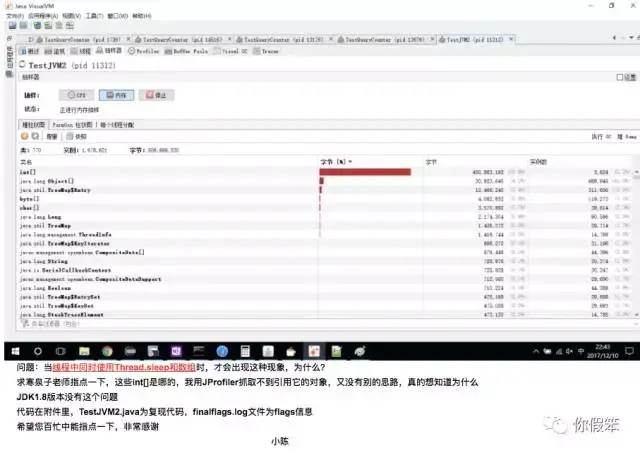Open the 帮助(H) menu
The width and height of the screenshot is (640, 453).
click(x=142, y=16)
